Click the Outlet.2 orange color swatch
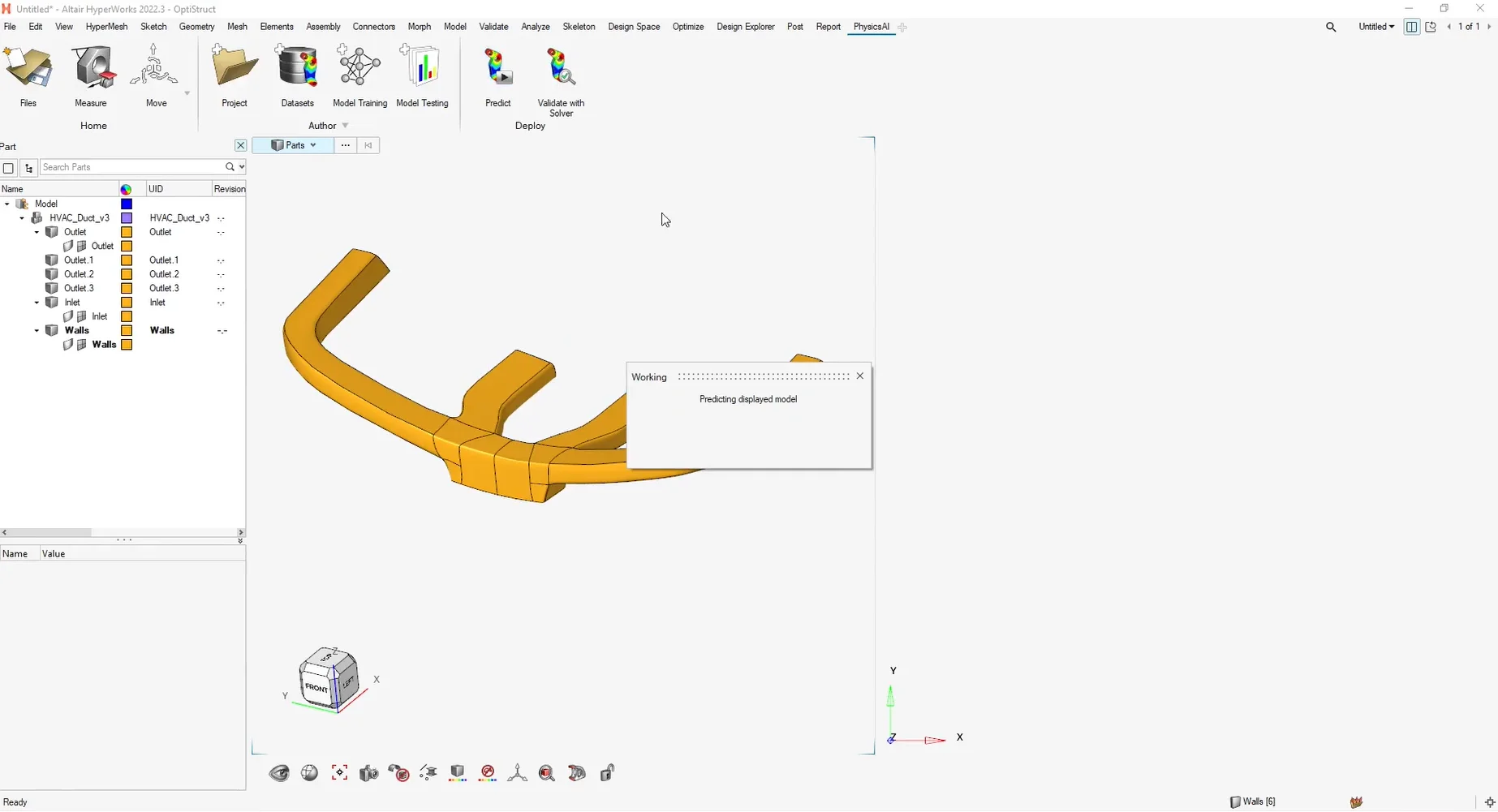 click(x=127, y=274)
